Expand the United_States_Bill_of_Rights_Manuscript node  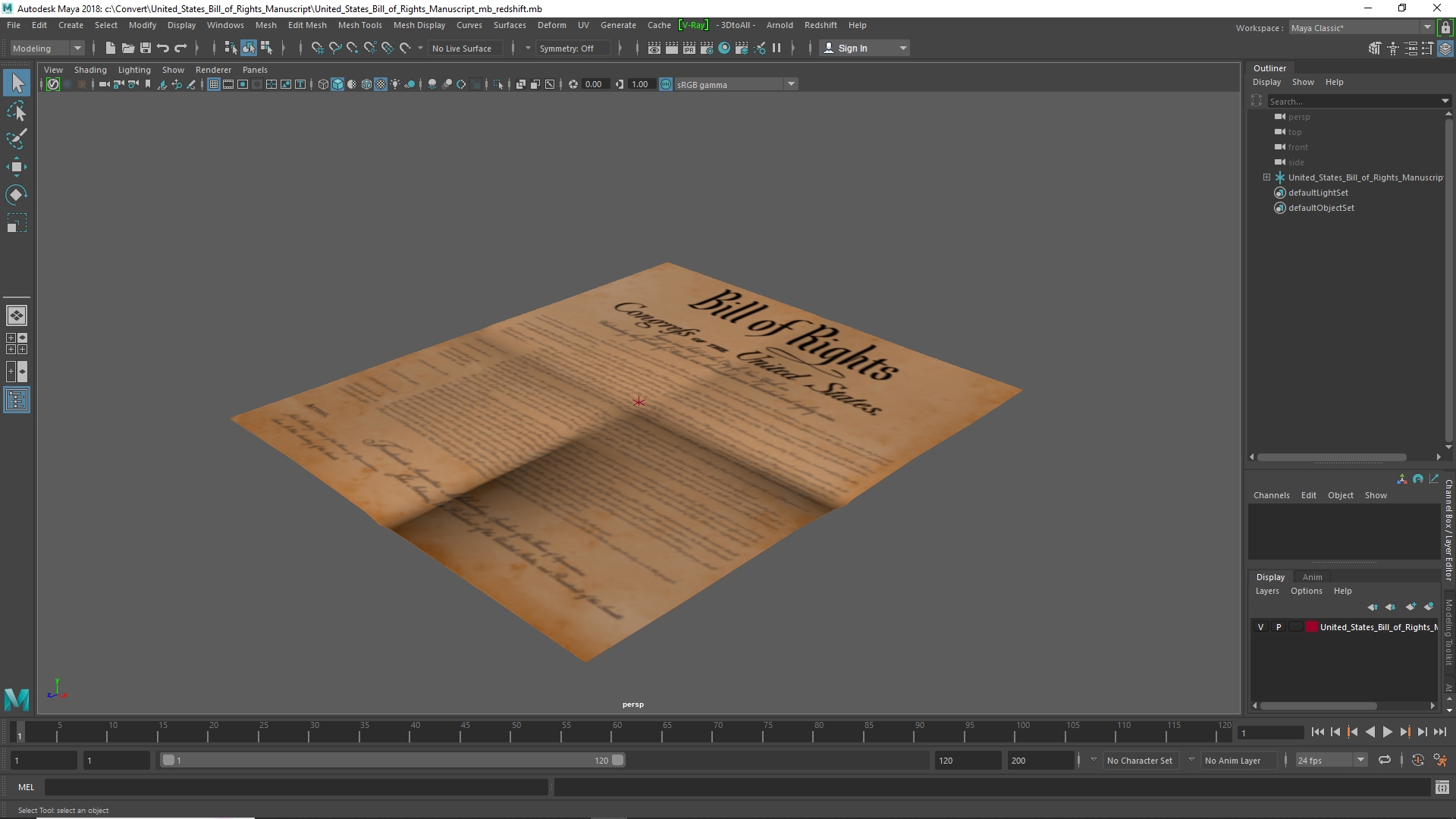(x=1266, y=177)
